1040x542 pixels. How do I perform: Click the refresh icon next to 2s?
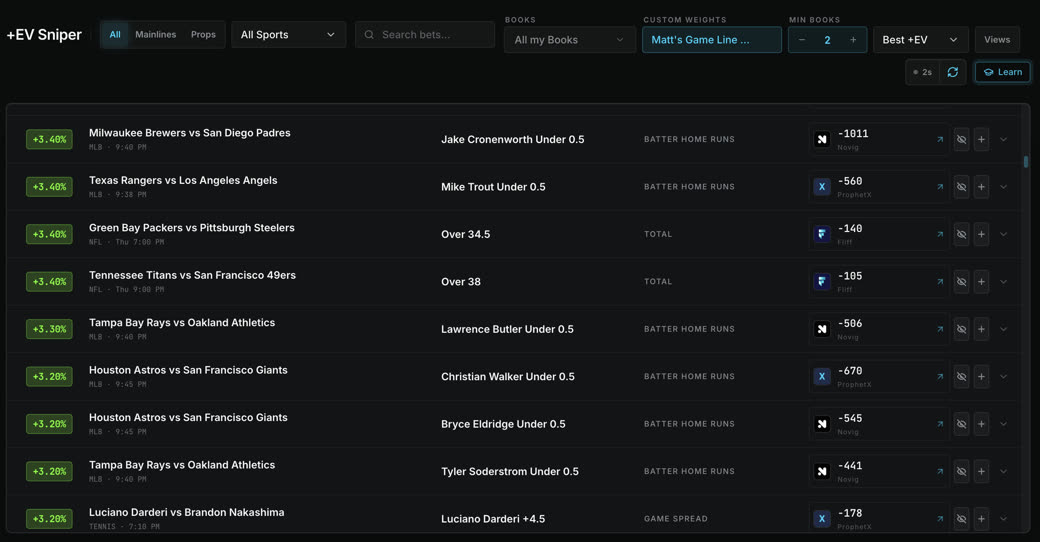[952, 72]
